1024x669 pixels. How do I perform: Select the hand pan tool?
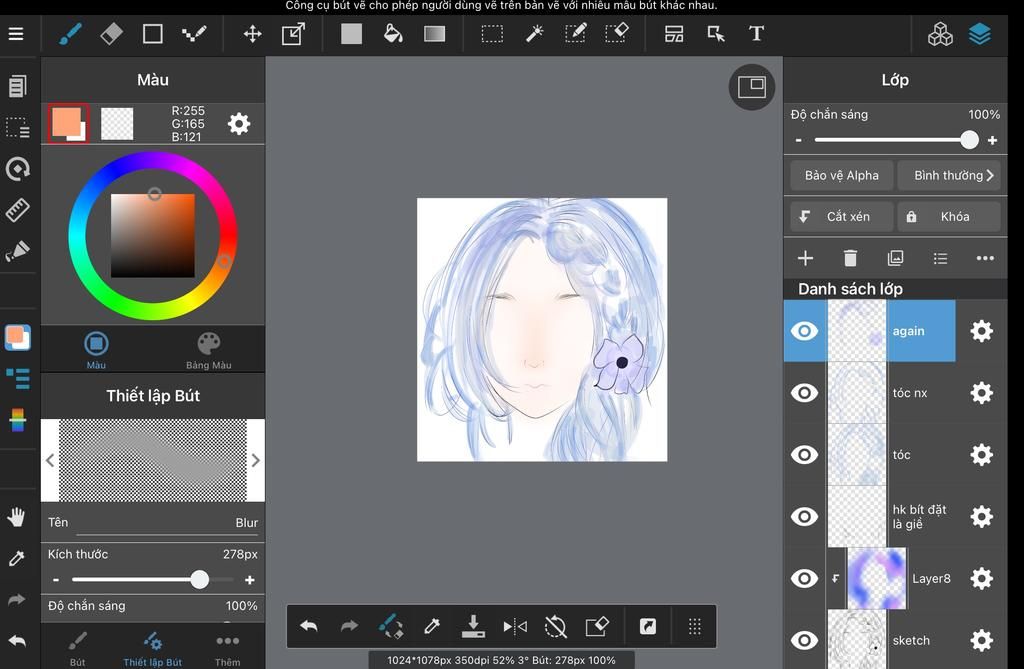coord(16,517)
